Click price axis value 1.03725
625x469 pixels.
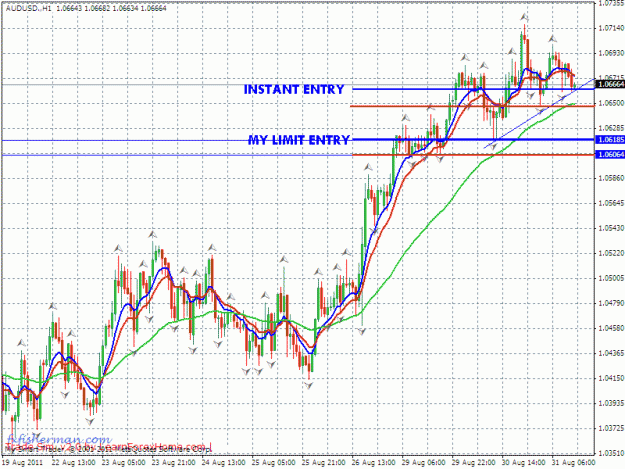tap(611, 428)
